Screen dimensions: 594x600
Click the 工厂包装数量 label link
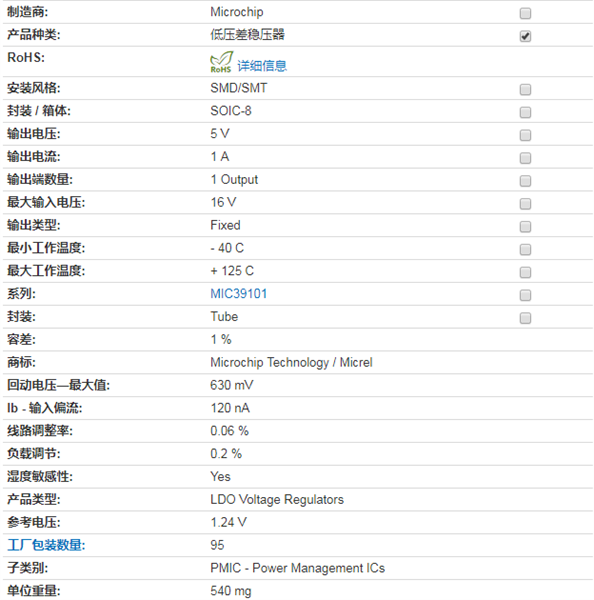[46, 545]
